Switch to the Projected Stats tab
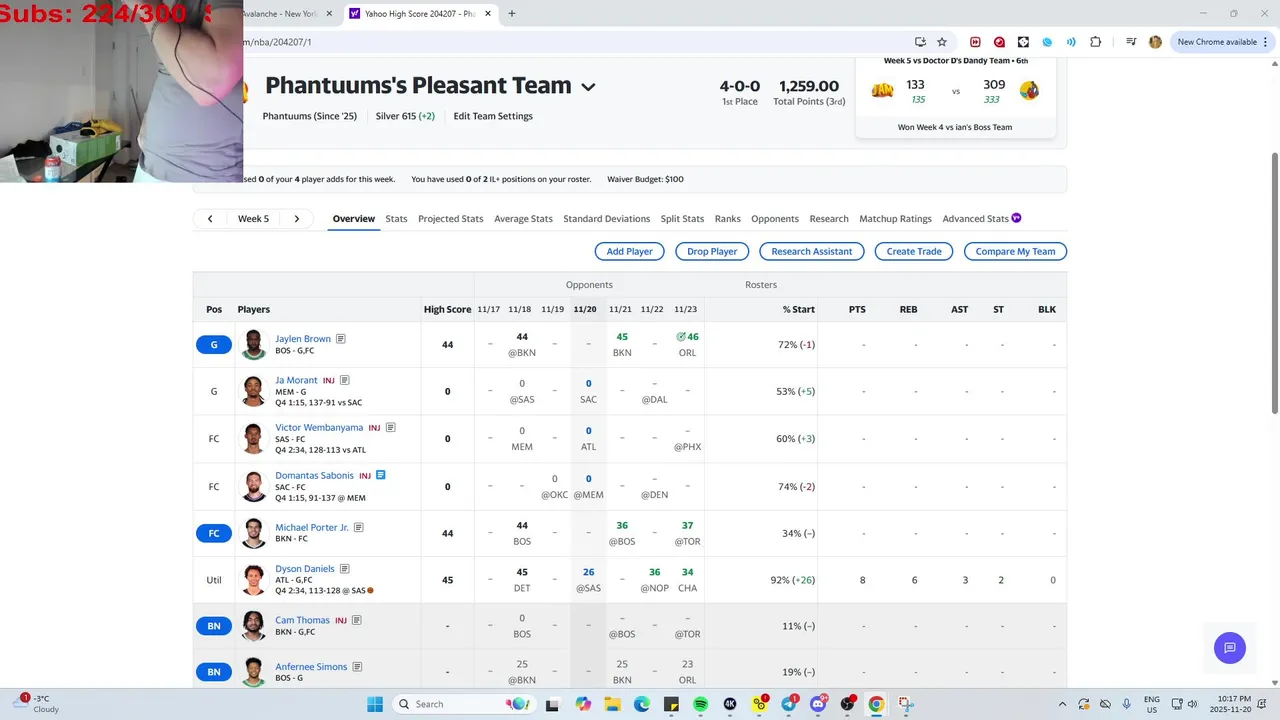 coord(450,219)
